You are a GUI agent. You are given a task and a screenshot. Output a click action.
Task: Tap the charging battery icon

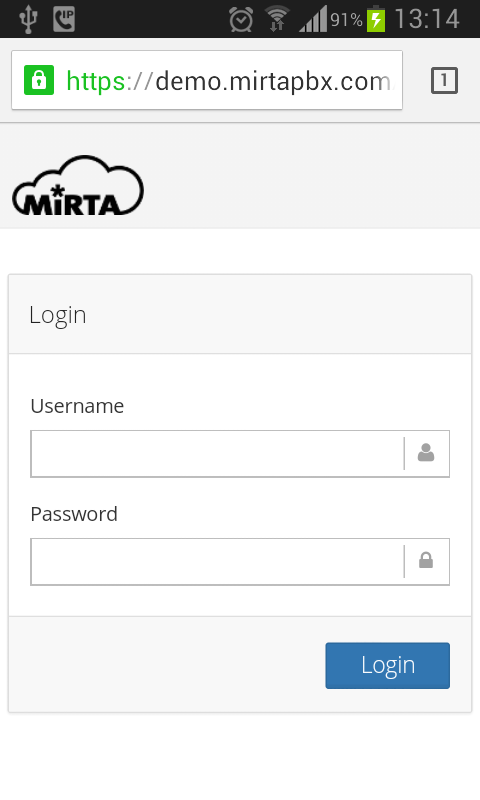tap(376, 19)
